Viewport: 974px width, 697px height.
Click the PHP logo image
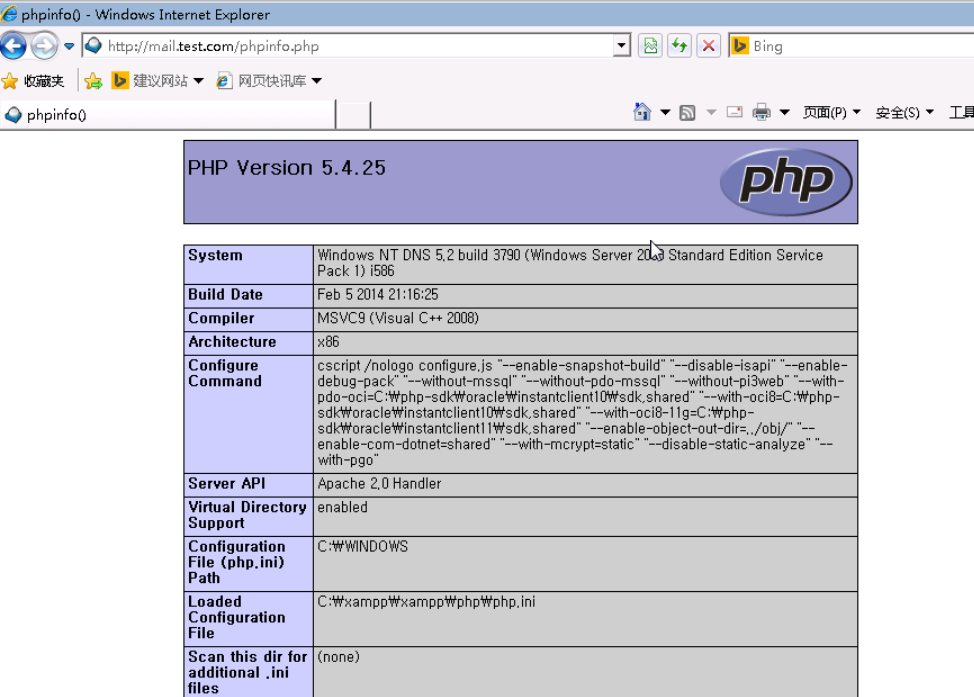point(786,181)
